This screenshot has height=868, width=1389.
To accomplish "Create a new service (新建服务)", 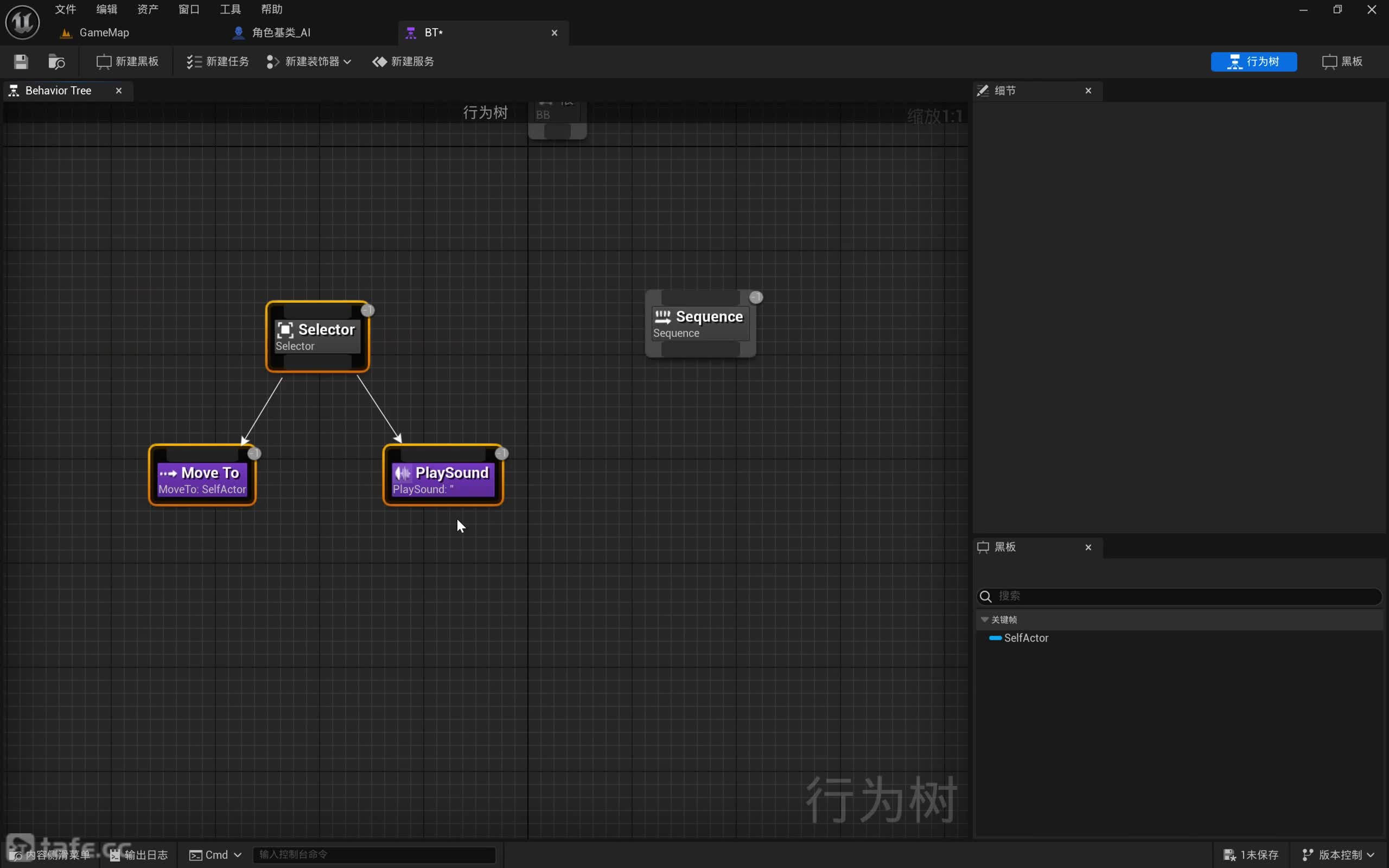I will pyautogui.click(x=403, y=61).
